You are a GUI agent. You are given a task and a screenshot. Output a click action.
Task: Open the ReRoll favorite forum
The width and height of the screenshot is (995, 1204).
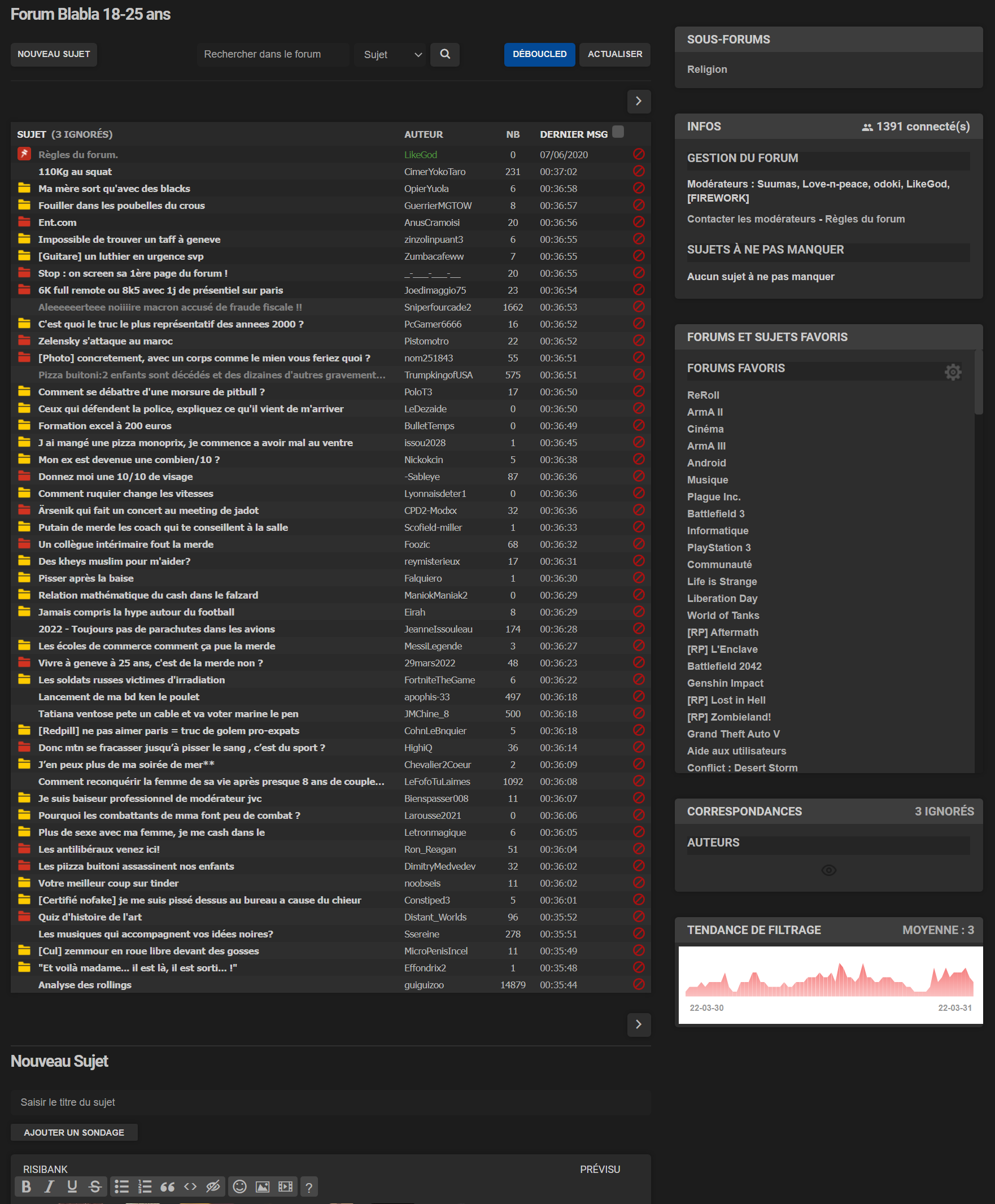[702, 395]
